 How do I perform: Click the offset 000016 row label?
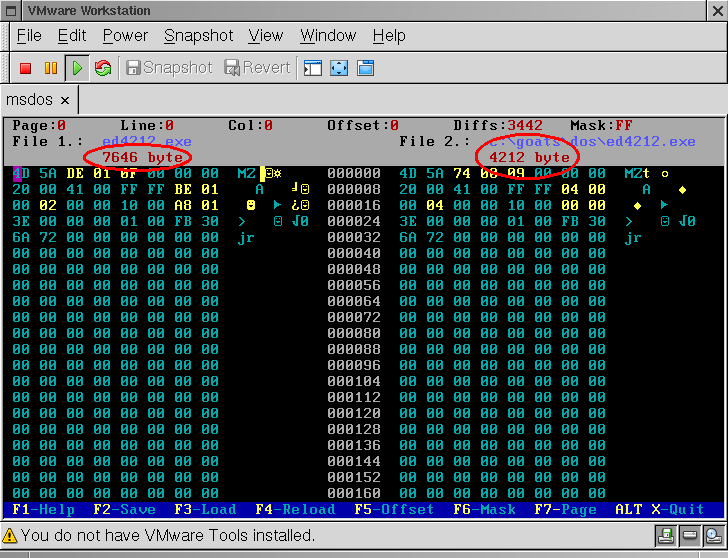click(x=354, y=205)
